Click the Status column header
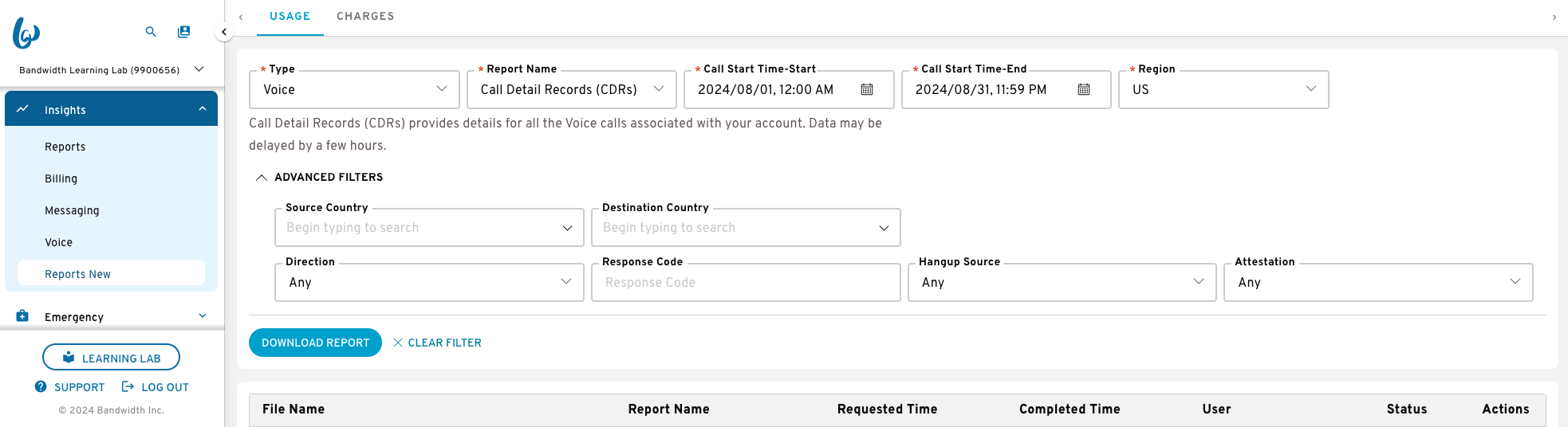The image size is (1568, 427). pyautogui.click(x=1406, y=409)
